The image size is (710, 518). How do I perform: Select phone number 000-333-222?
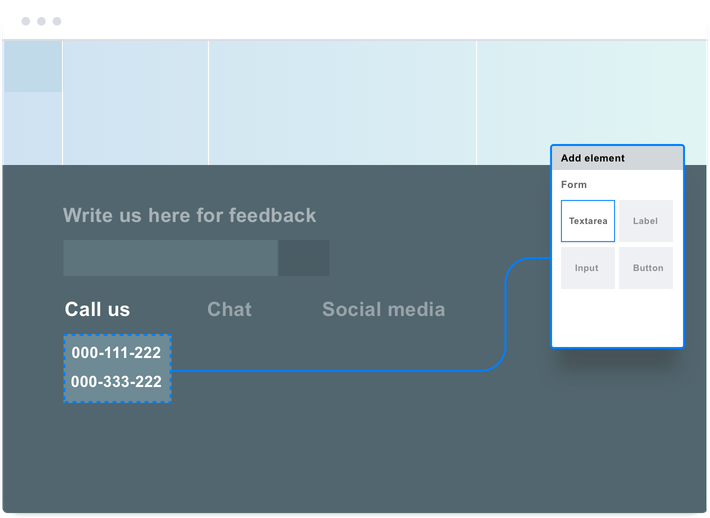coord(116,382)
